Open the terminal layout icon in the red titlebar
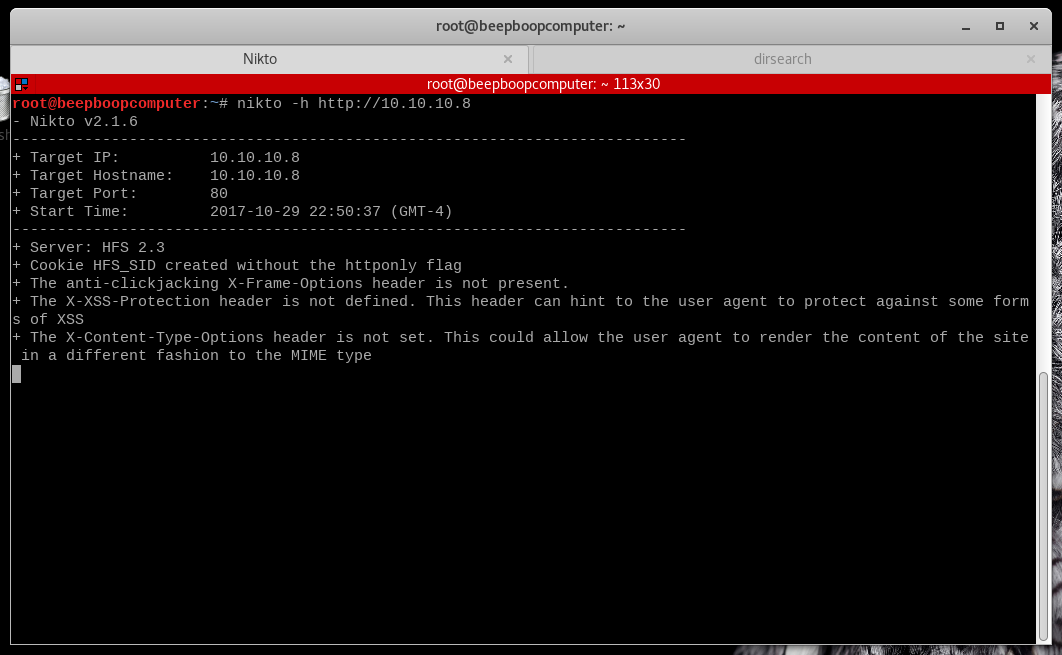Viewport: 1062px width, 655px height. pos(21,84)
